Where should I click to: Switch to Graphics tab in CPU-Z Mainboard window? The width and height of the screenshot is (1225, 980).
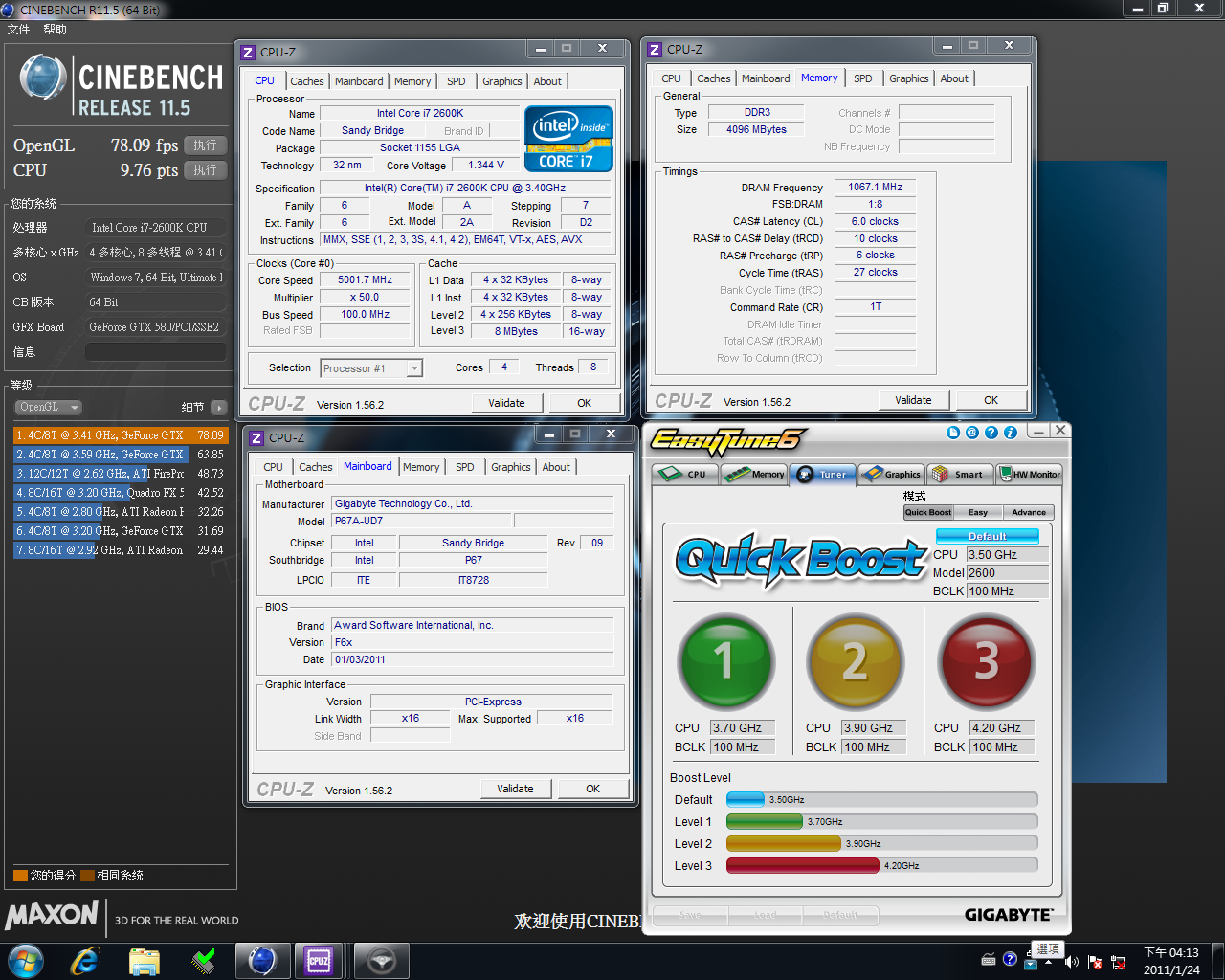coord(511,467)
